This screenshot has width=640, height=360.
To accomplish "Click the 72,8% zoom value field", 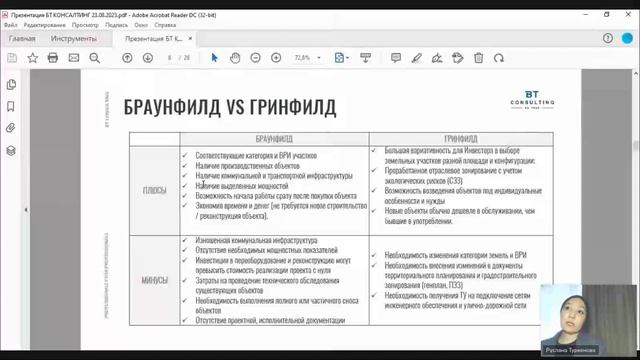I will pos(302,58).
